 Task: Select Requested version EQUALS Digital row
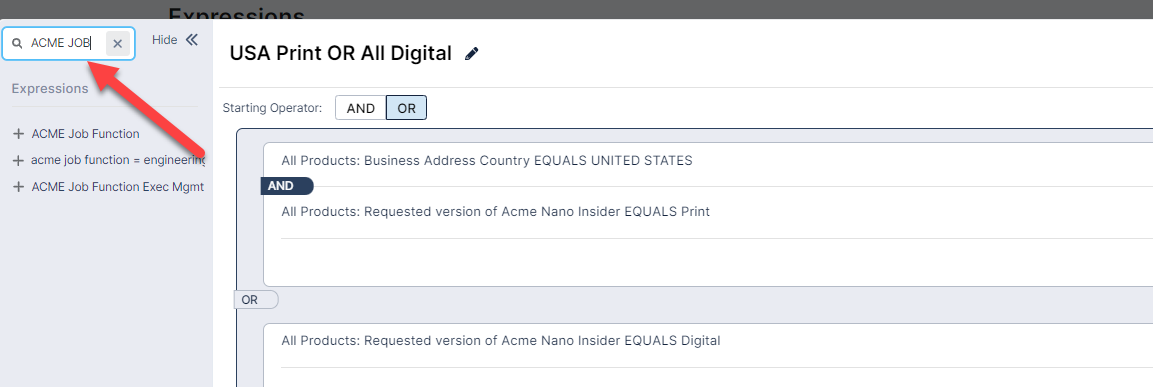click(501, 341)
